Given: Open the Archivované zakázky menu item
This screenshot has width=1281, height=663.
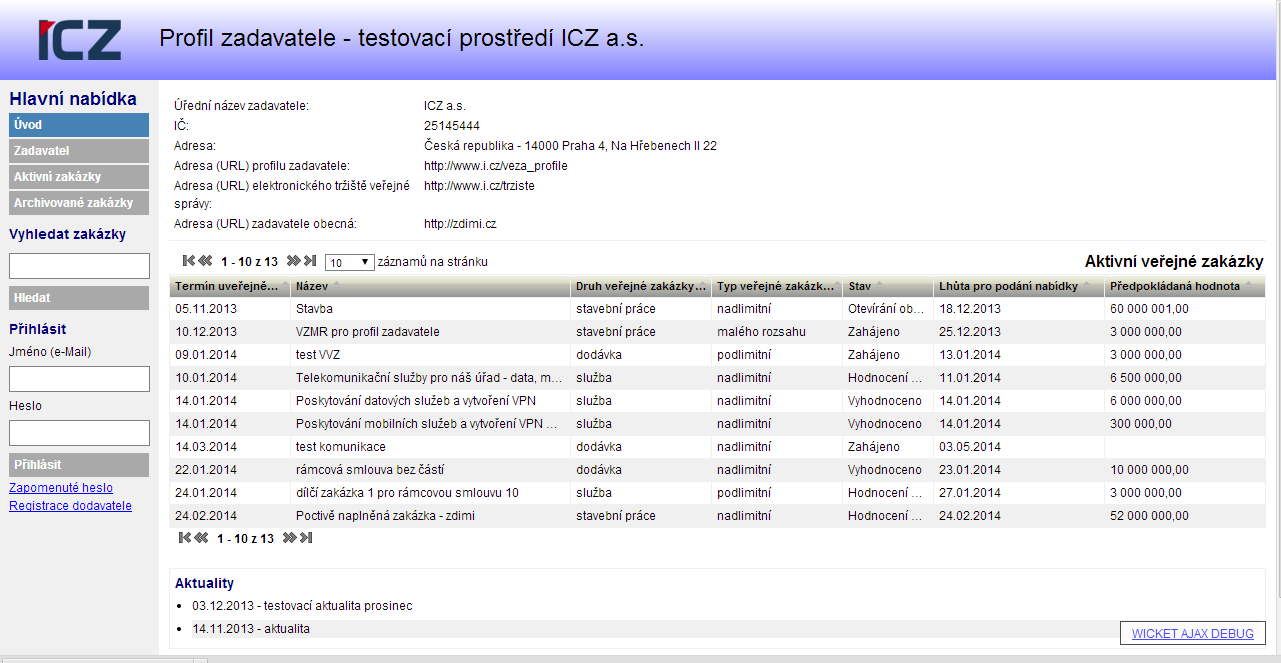Looking at the screenshot, I should pyautogui.click(x=79, y=203).
